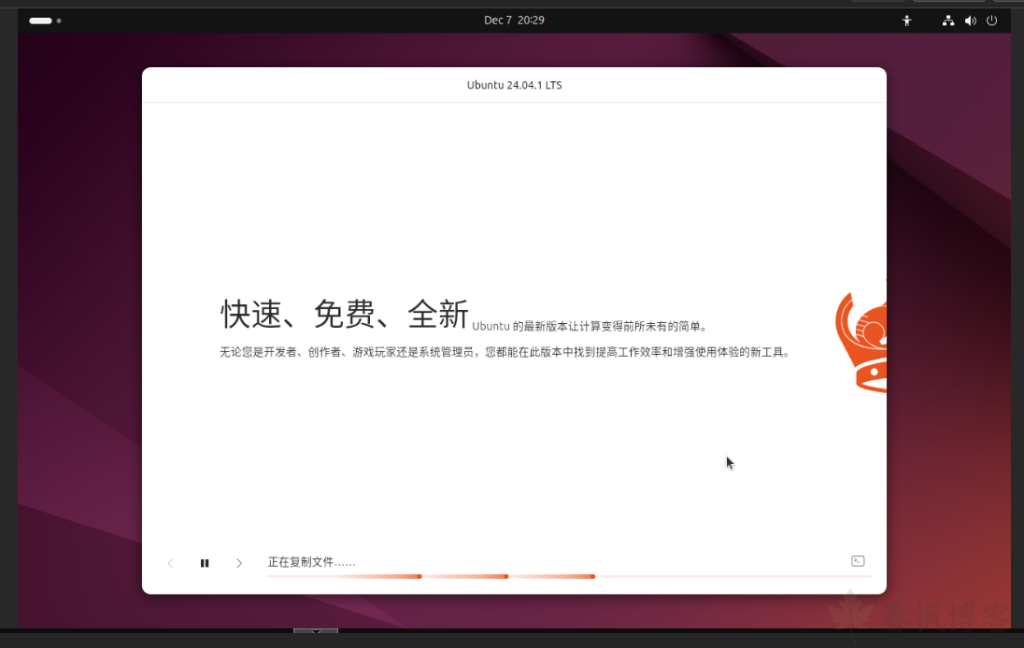Screen dimensions: 1024x648
Task: Click the Ubuntu 的最新版本 subtitle text
Action: (589, 326)
